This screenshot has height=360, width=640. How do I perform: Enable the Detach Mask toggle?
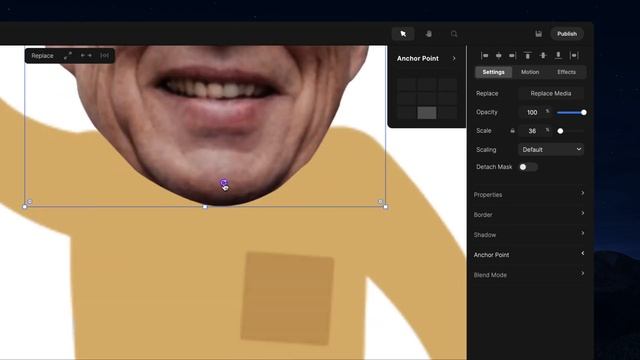point(528,167)
